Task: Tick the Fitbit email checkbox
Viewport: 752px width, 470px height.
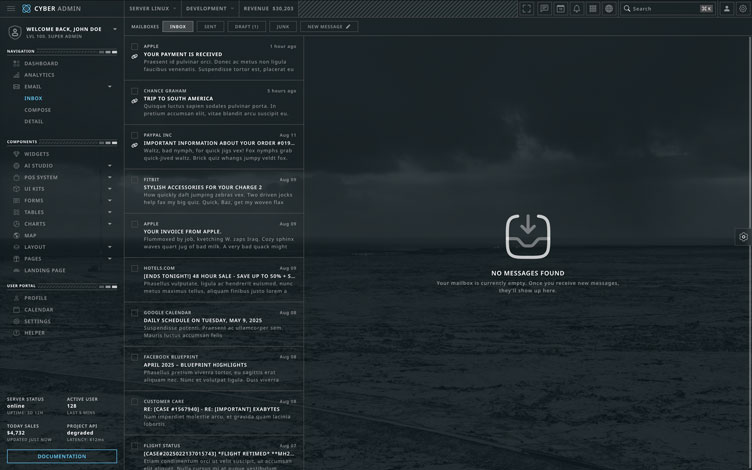Action: pyautogui.click(x=134, y=179)
